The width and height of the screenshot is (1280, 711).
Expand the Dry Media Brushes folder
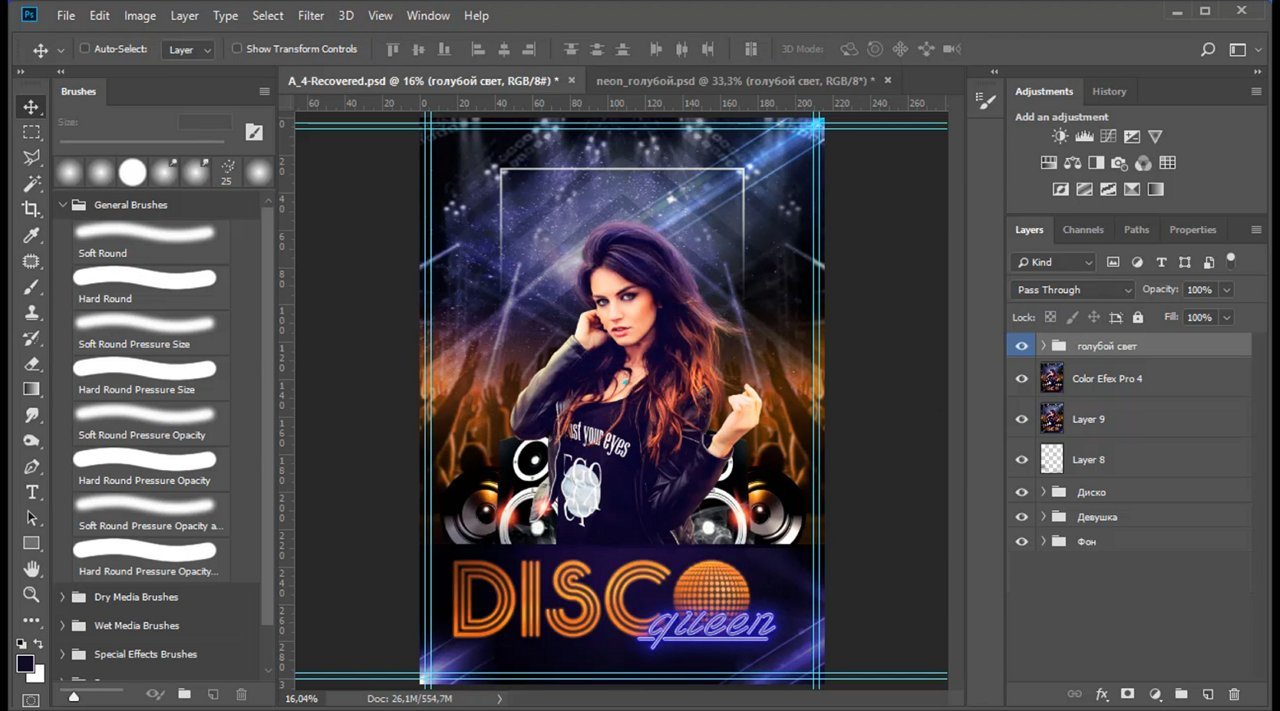tap(63, 597)
